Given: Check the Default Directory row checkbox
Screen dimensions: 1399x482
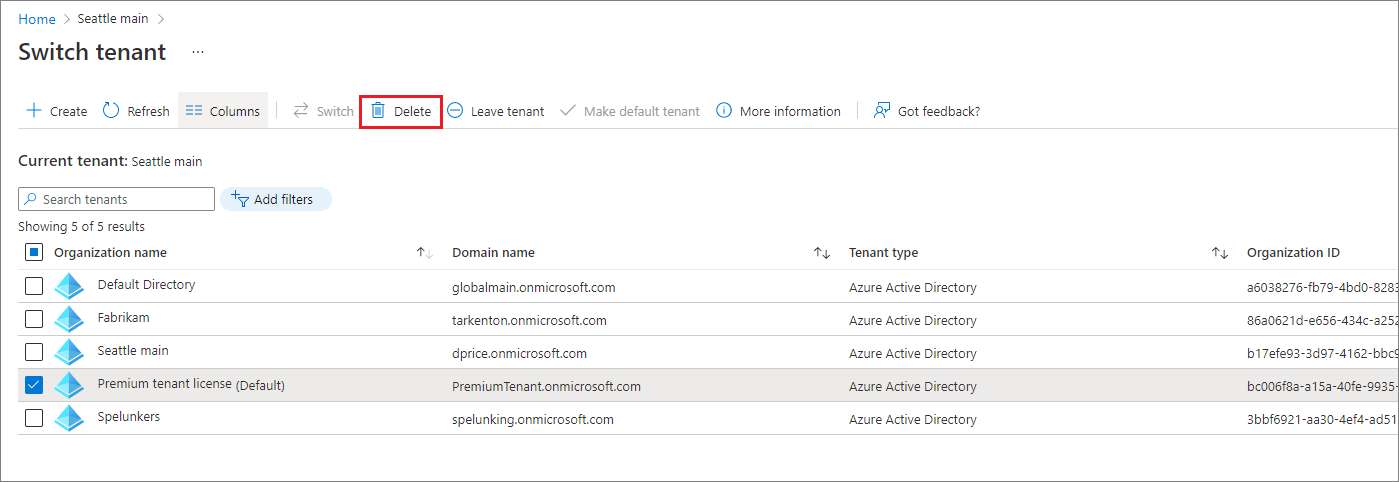Looking at the screenshot, I should 34,286.
